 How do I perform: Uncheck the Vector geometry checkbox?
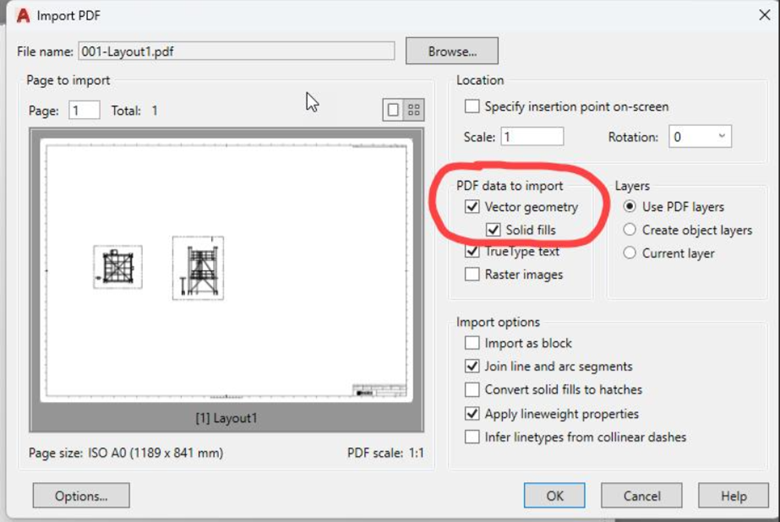(472, 207)
